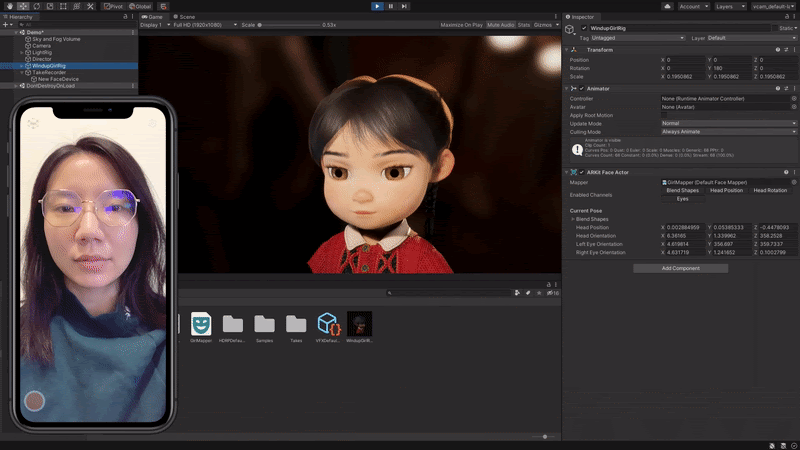Click the GirlMapper asset icon
This screenshot has height=450, width=800.
point(201,323)
